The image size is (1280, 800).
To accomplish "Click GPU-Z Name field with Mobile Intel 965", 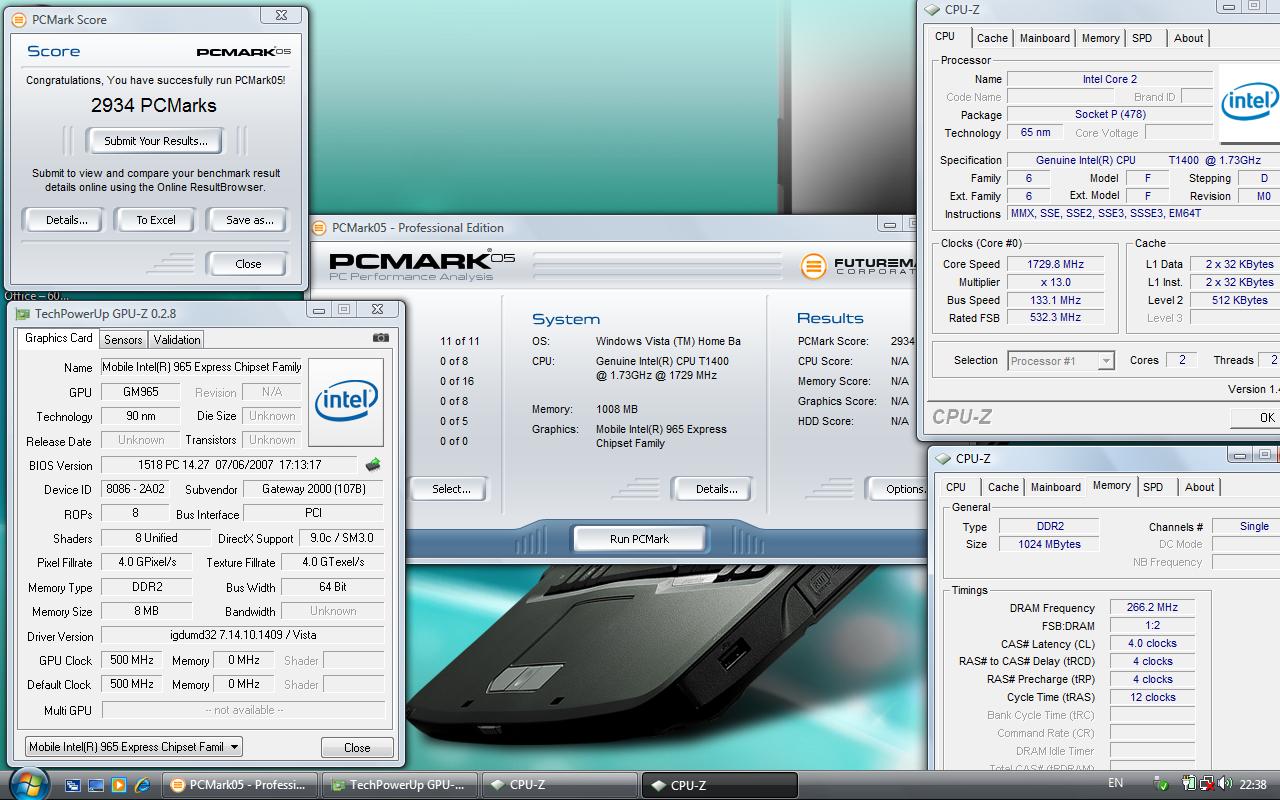I will click(x=201, y=368).
